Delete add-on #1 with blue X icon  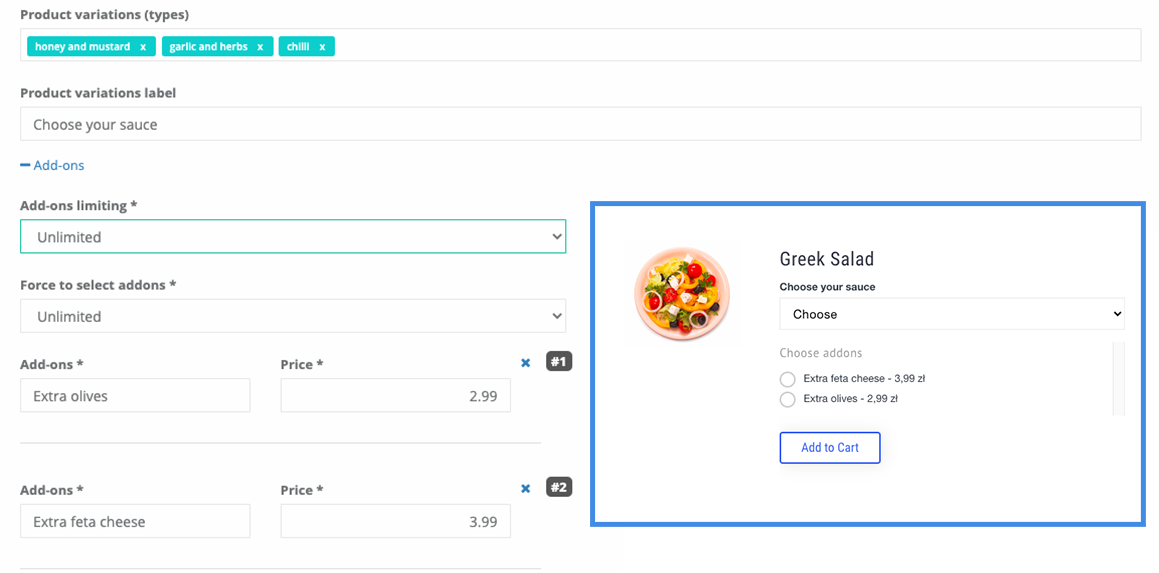(x=526, y=363)
